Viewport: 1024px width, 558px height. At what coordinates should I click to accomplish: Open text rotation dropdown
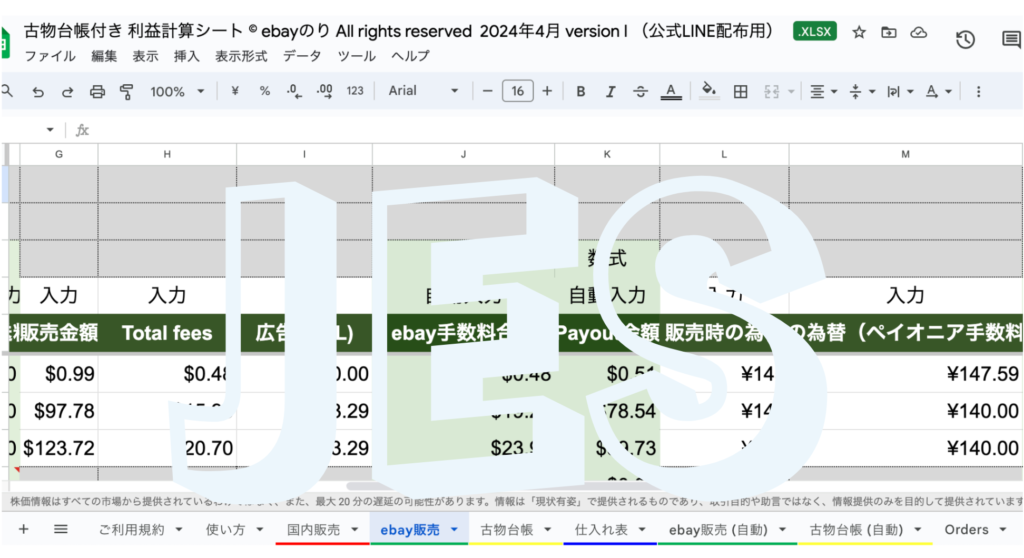click(x=938, y=91)
